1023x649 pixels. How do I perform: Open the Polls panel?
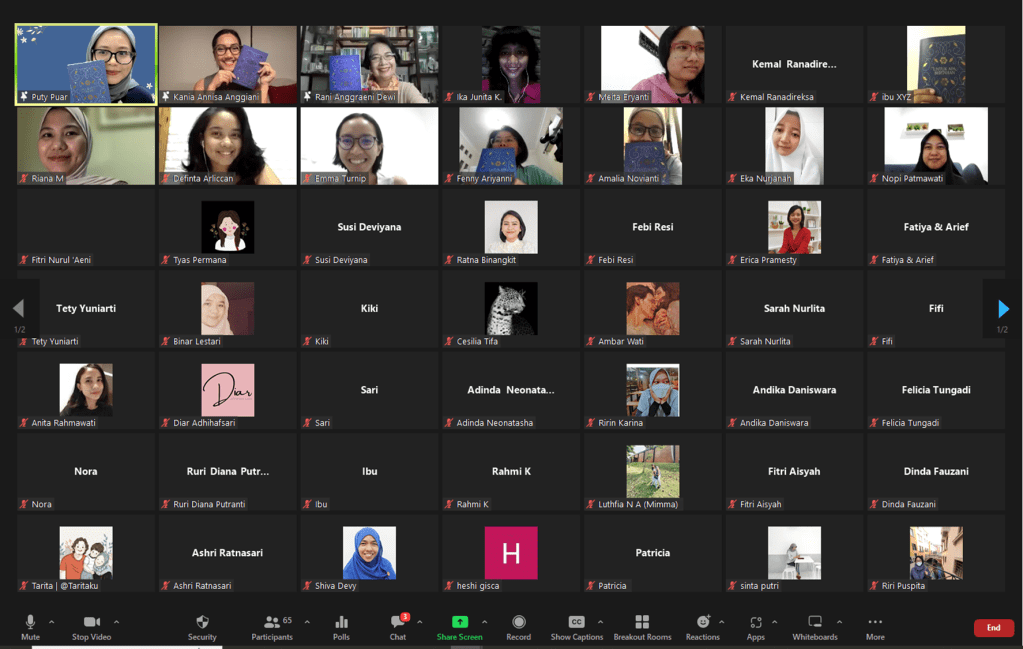click(341, 627)
